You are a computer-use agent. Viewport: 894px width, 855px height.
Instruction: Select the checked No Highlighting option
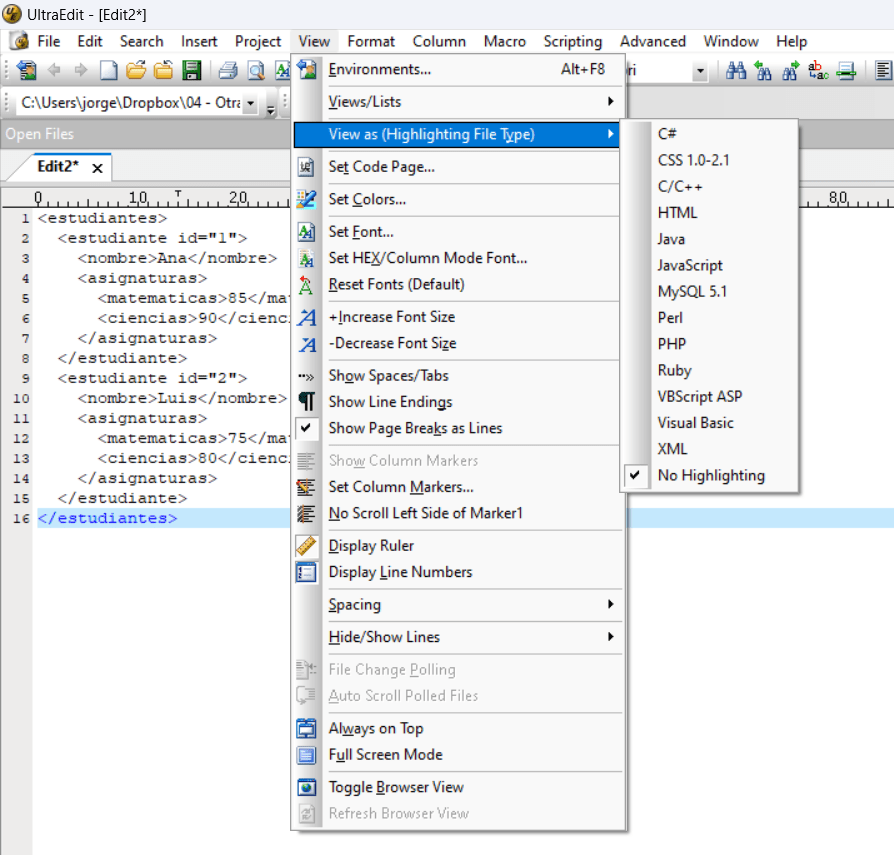(x=710, y=476)
